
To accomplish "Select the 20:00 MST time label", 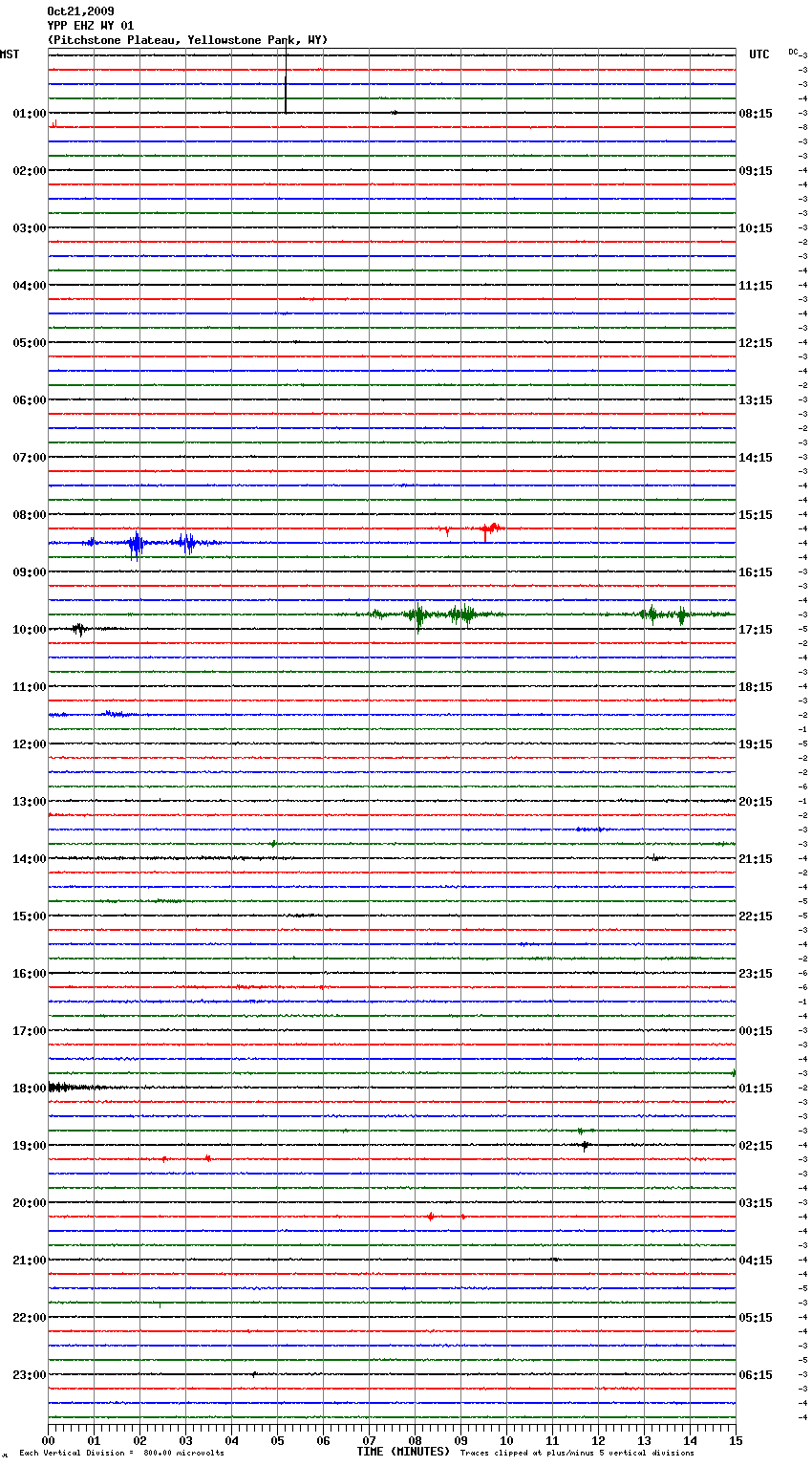I will pyautogui.click(x=30, y=1202).
